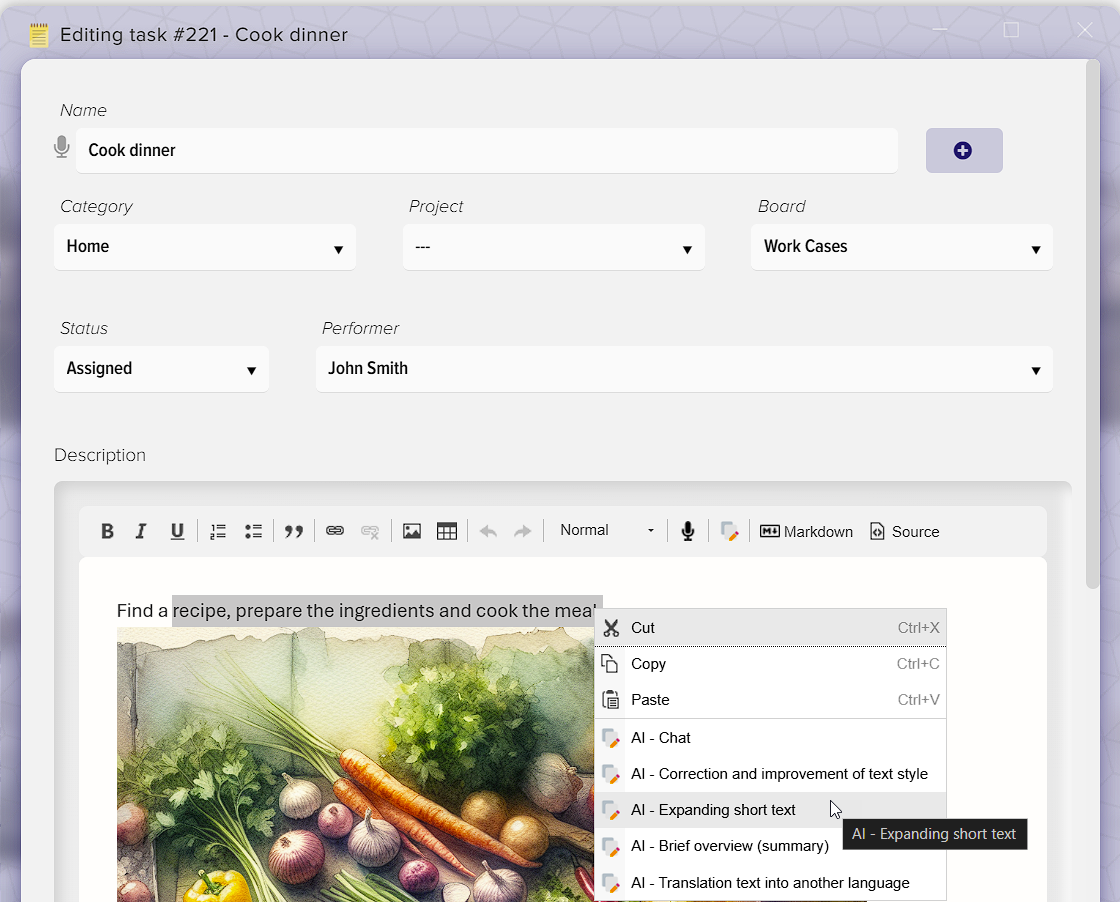Close the Editing task window
The width and height of the screenshot is (1120, 902).
1085,30
